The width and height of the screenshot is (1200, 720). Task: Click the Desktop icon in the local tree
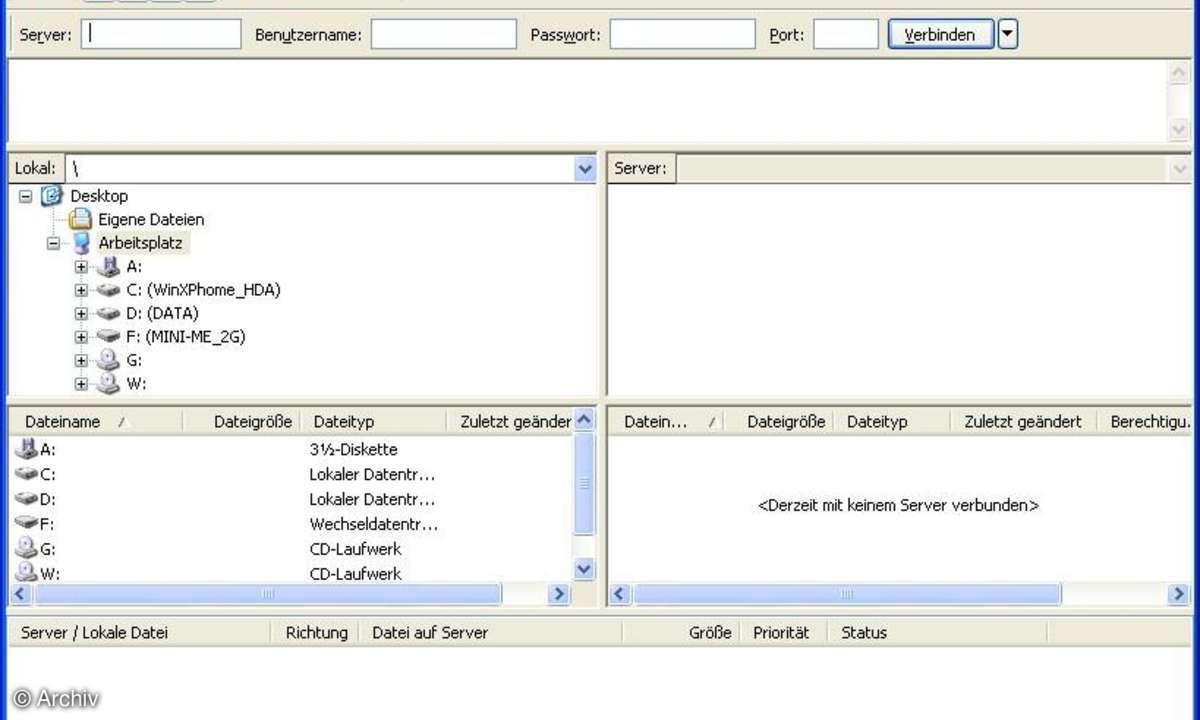click(x=52, y=196)
